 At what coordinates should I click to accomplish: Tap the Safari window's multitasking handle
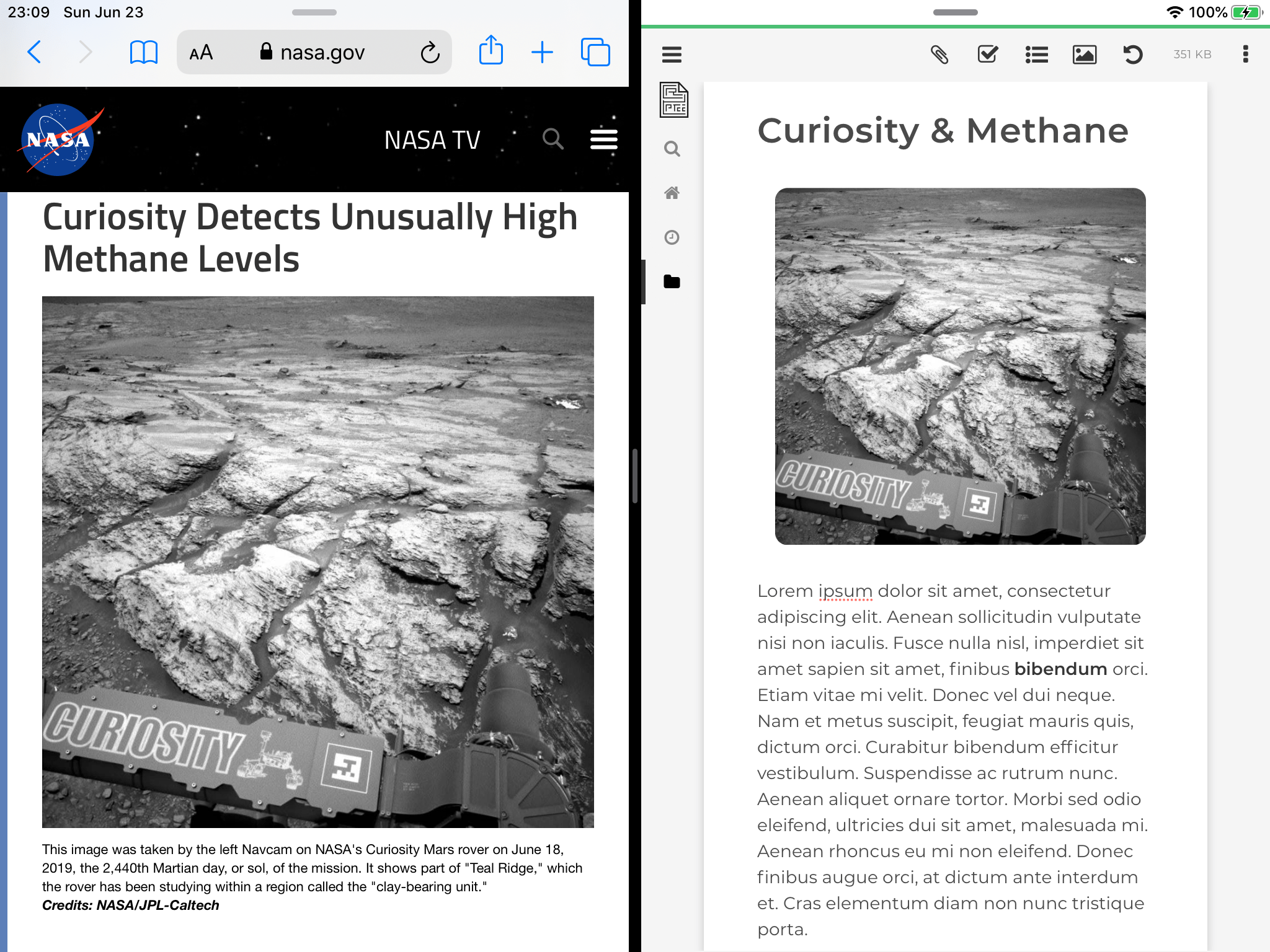click(x=314, y=12)
